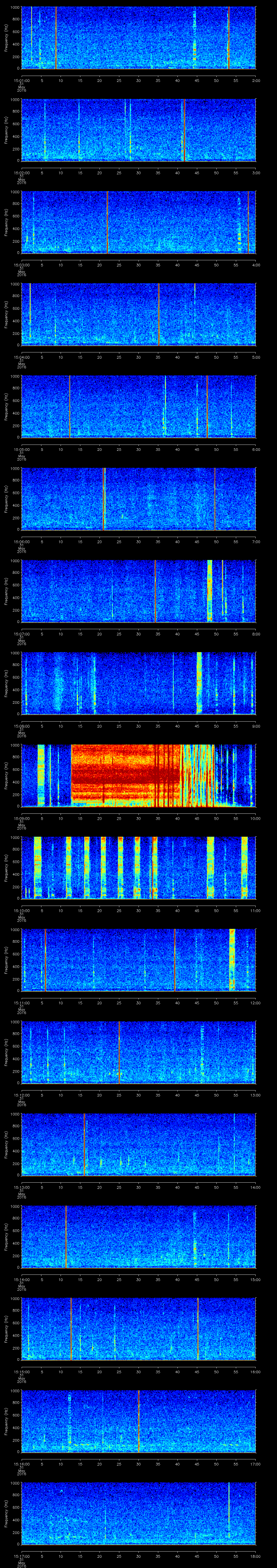The image size is (277, 1568).
Task: Click the 15:16:00 start time label
Action: [22, 1464]
